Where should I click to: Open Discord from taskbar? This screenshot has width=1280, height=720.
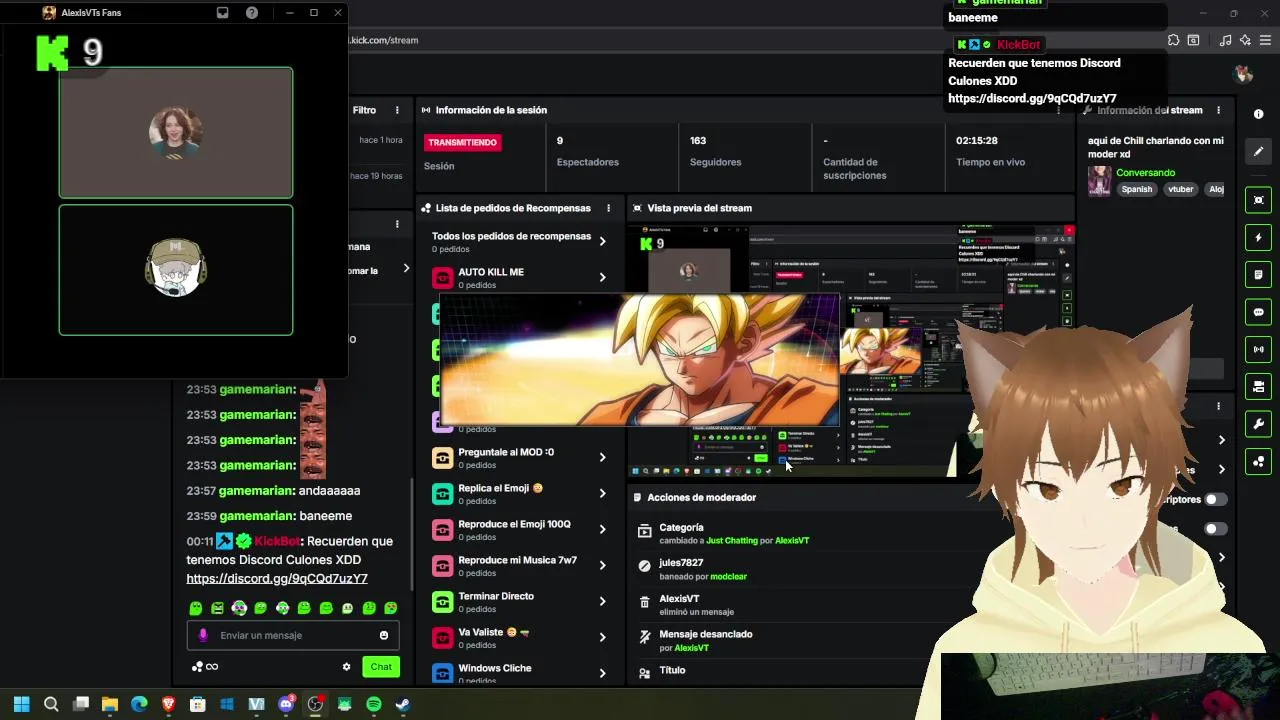286,704
